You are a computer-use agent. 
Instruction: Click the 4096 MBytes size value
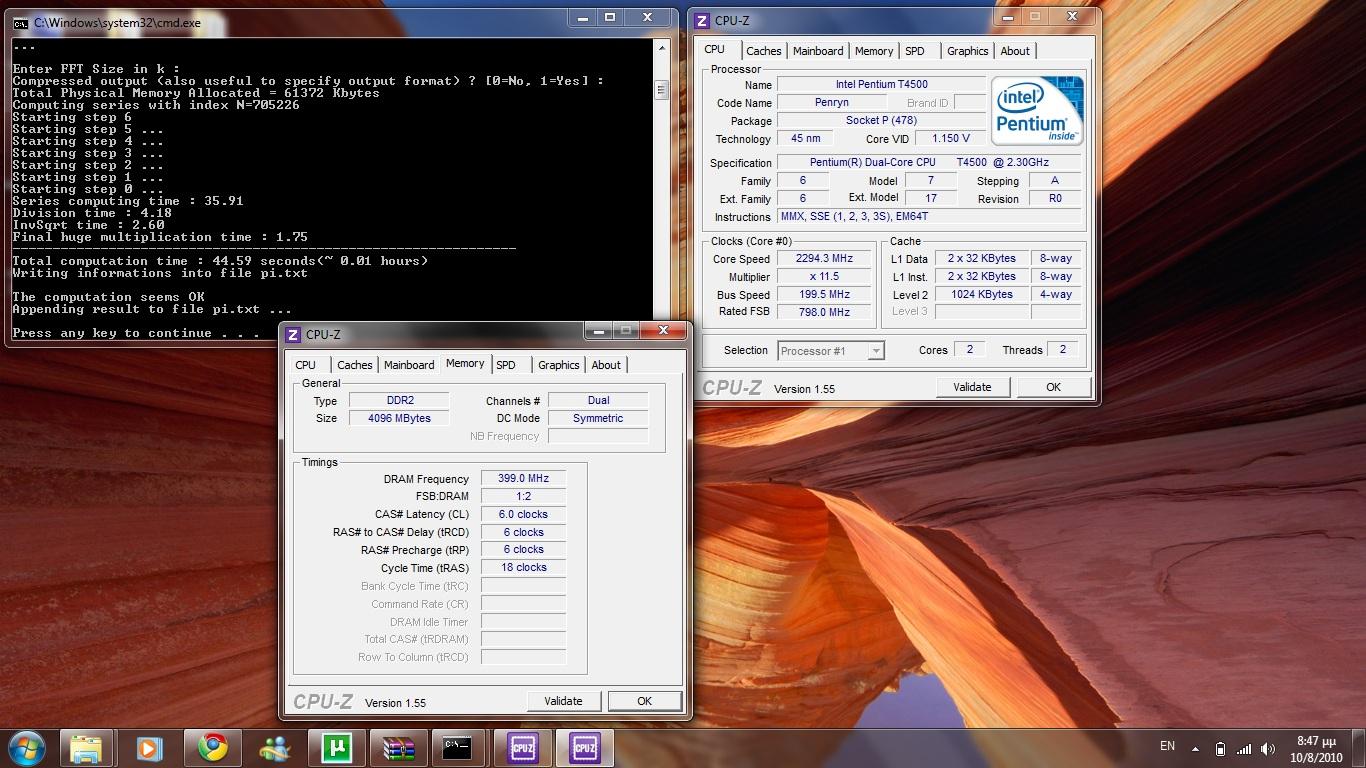coord(400,418)
